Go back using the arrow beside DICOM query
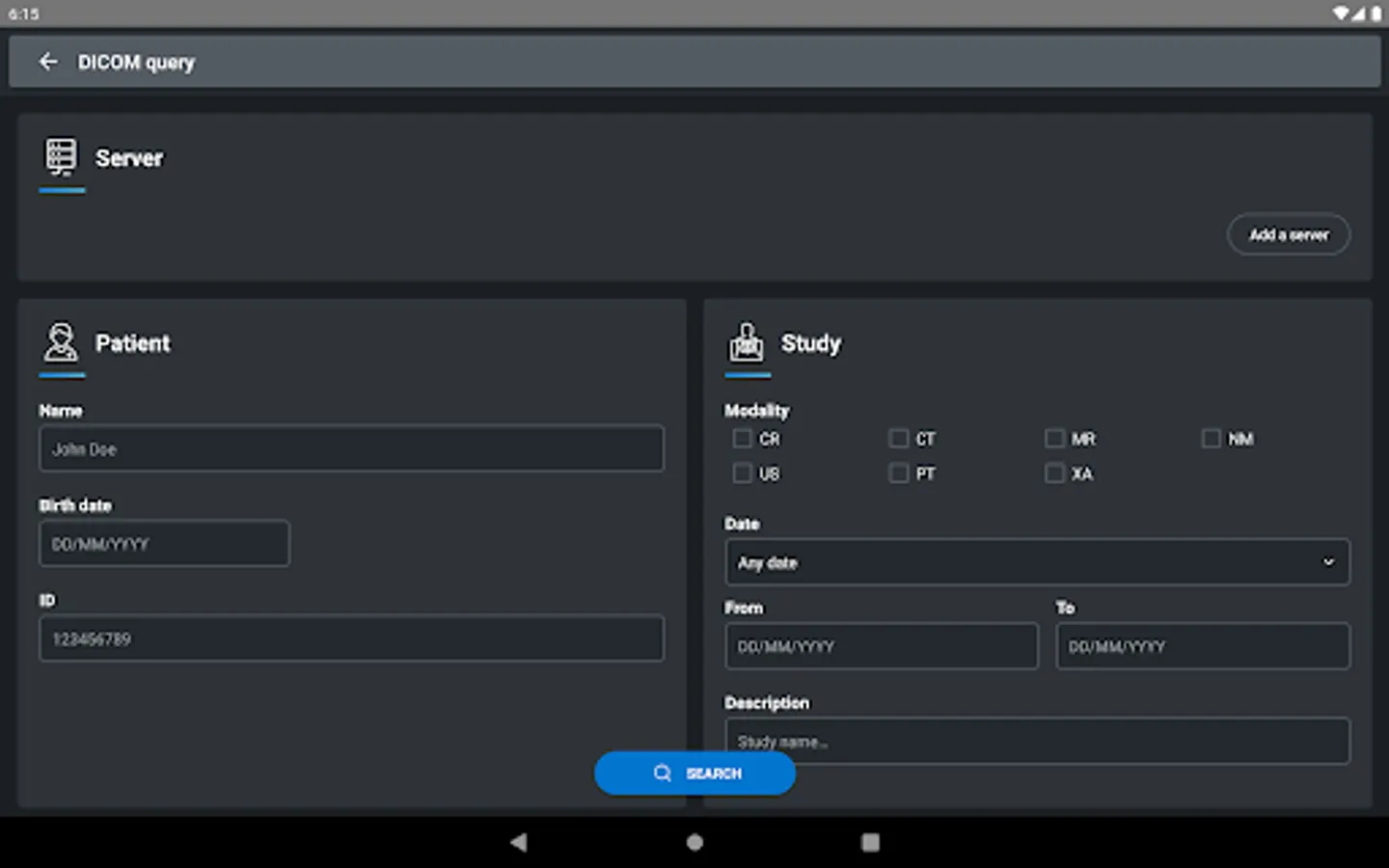 point(48,62)
